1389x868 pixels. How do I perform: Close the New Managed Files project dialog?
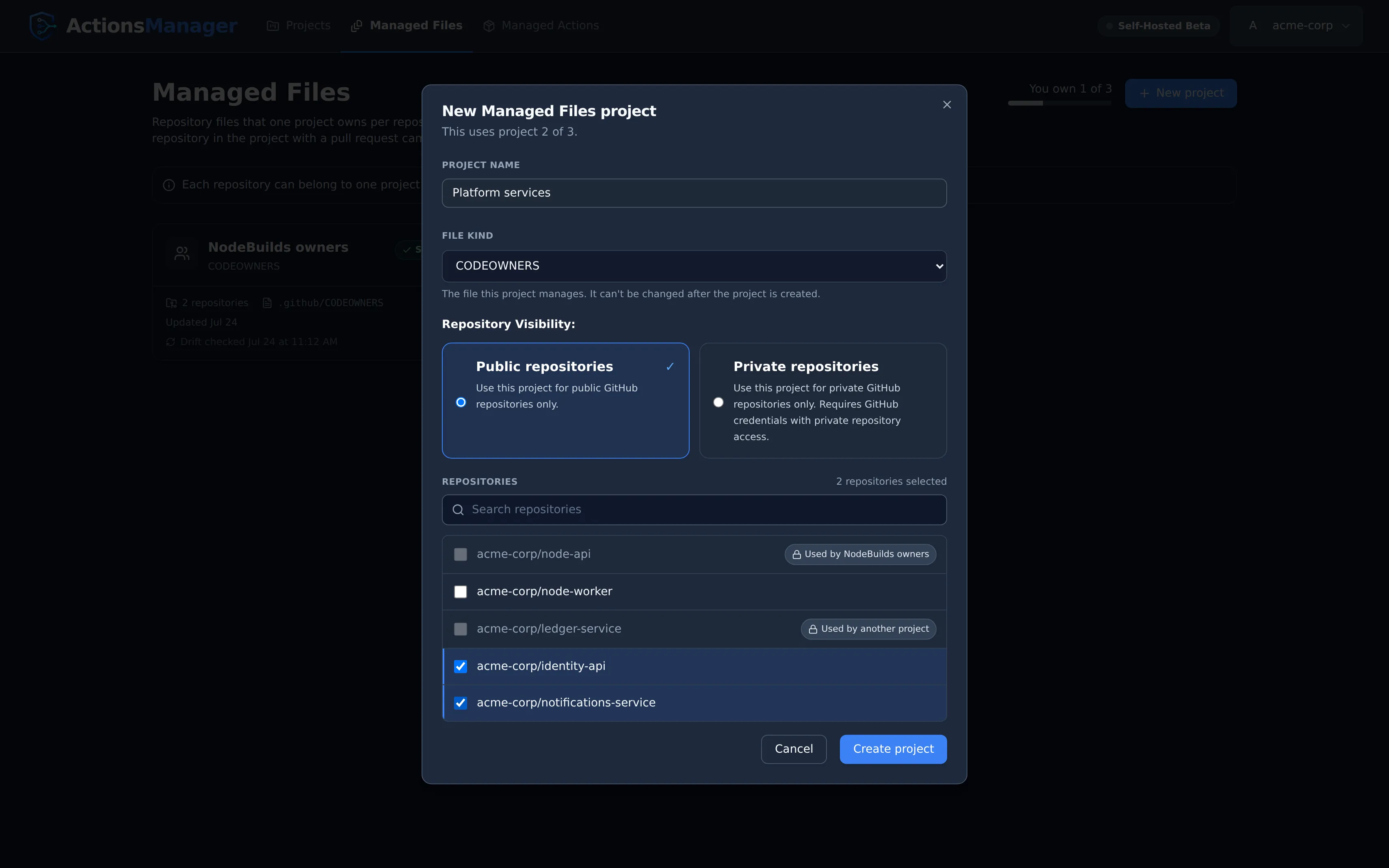pyautogui.click(x=947, y=104)
